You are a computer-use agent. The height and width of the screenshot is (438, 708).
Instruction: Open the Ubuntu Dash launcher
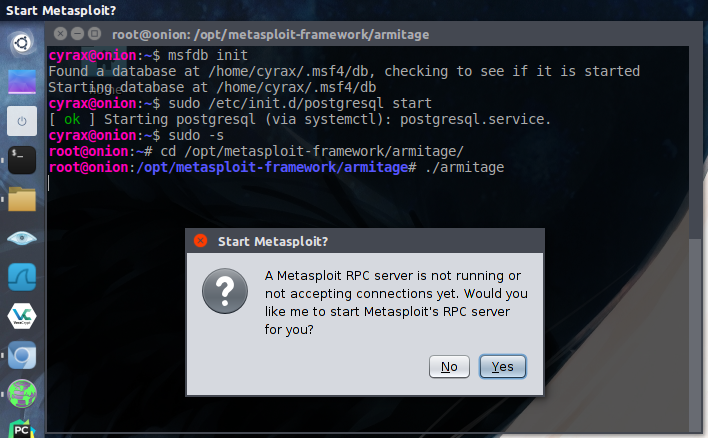[22, 43]
